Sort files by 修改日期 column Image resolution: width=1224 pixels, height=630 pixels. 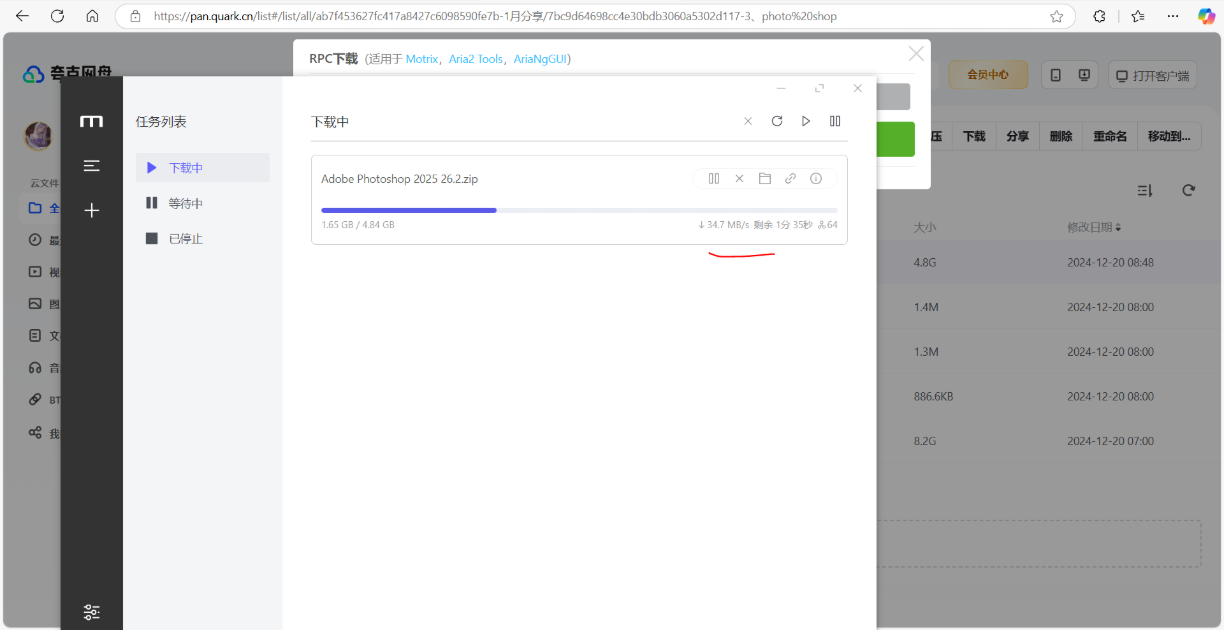1094,227
